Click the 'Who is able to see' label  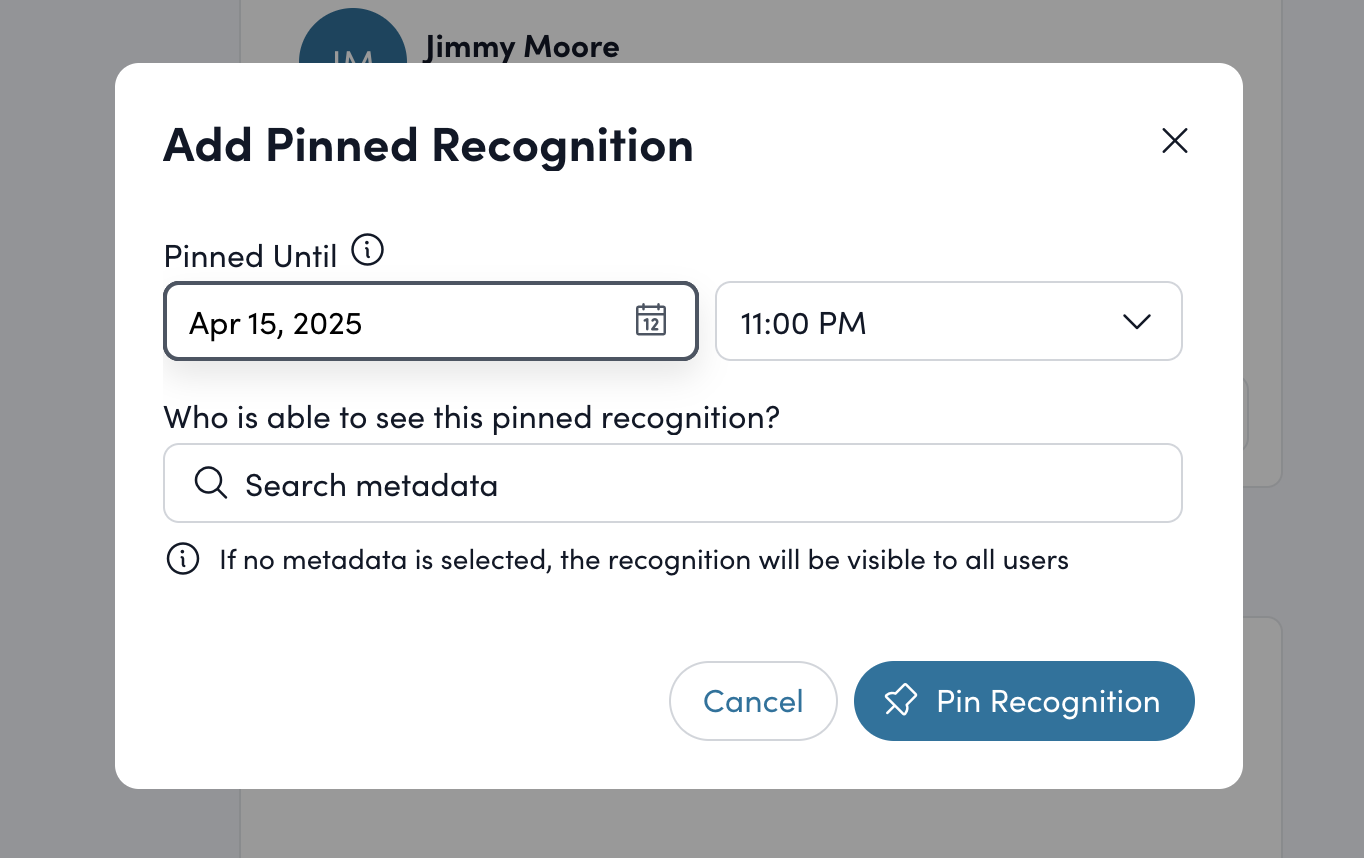(x=471, y=417)
